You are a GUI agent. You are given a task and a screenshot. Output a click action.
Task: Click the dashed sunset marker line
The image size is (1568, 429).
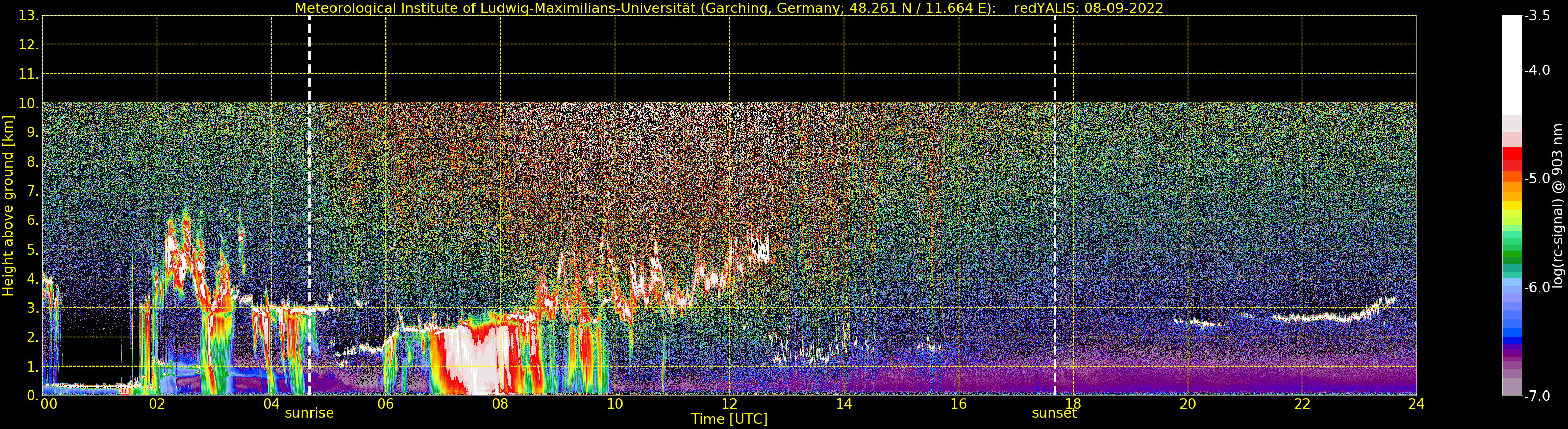(1055, 206)
